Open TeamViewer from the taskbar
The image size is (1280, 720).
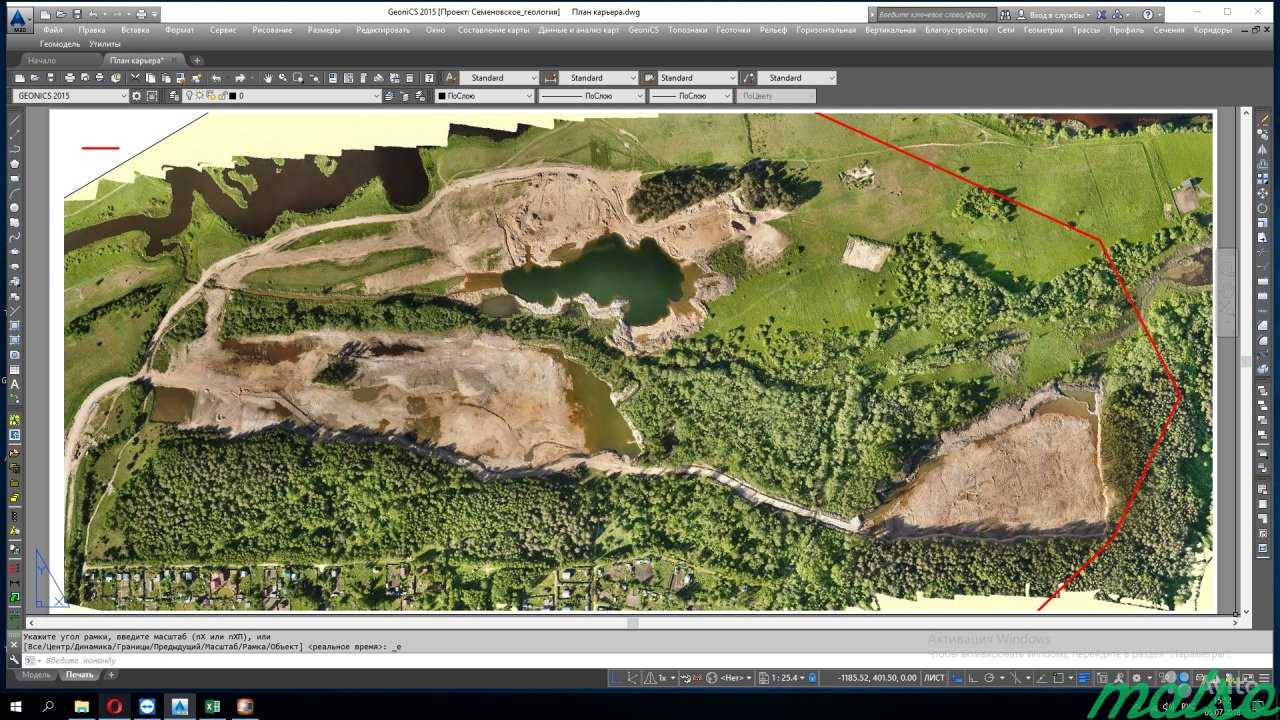point(147,705)
